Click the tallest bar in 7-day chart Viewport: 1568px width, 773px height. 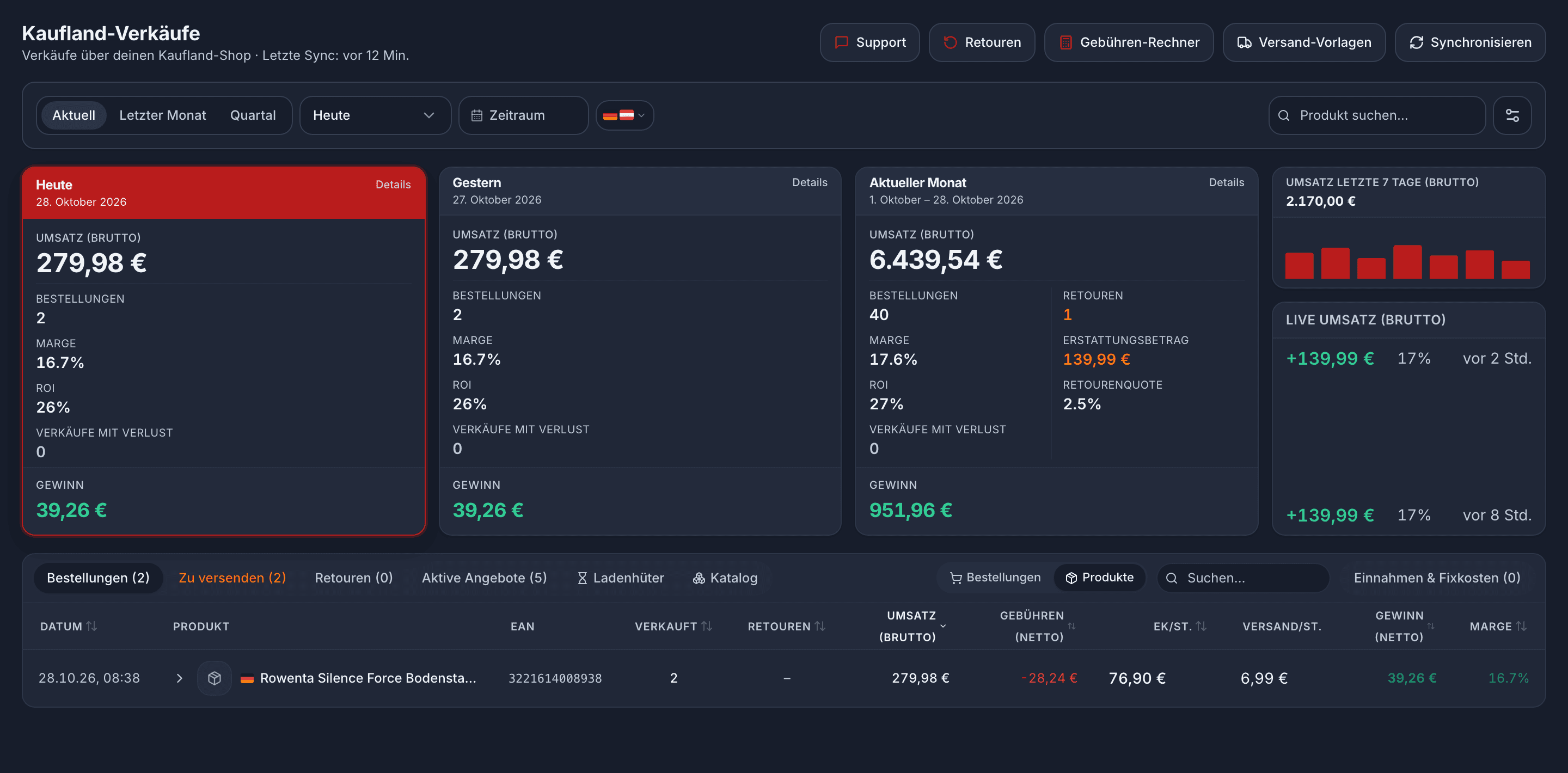[1407, 262]
